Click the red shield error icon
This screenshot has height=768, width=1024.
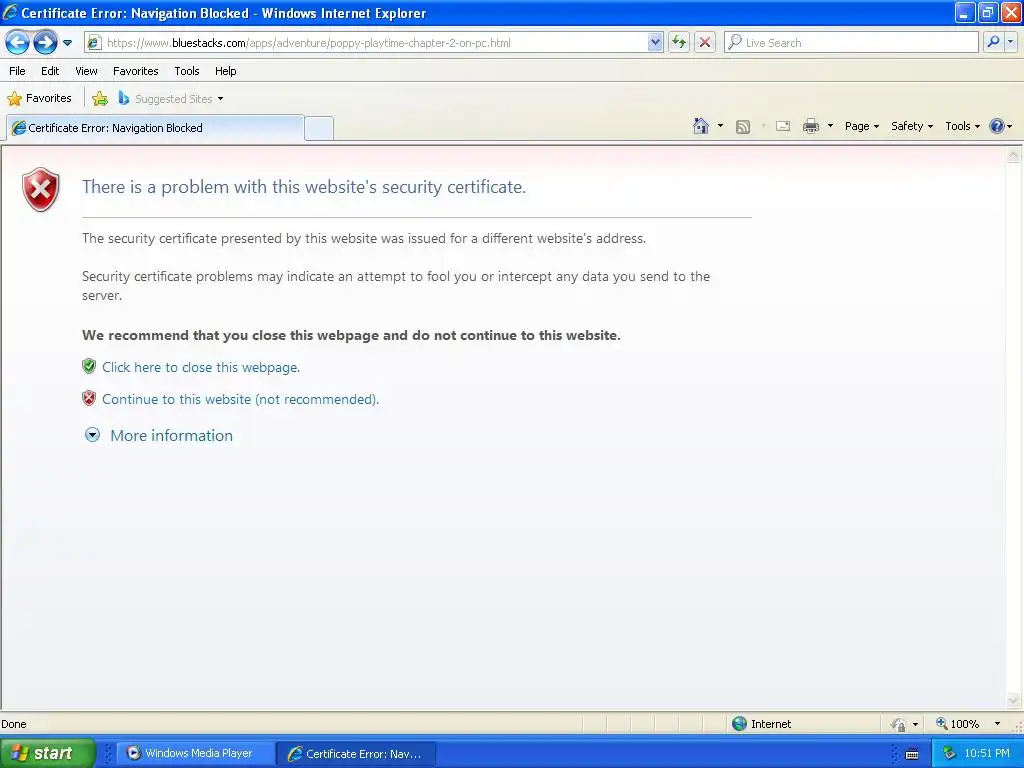[40, 189]
